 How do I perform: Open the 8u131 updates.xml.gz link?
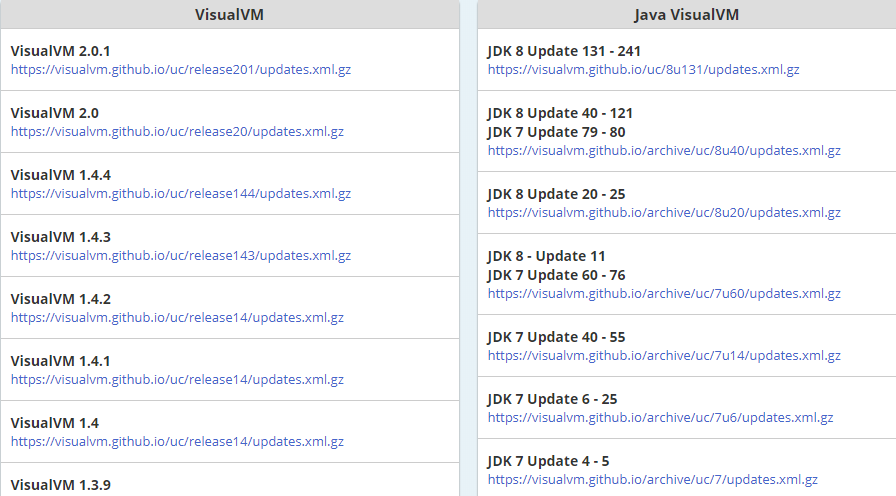(643, 70)
